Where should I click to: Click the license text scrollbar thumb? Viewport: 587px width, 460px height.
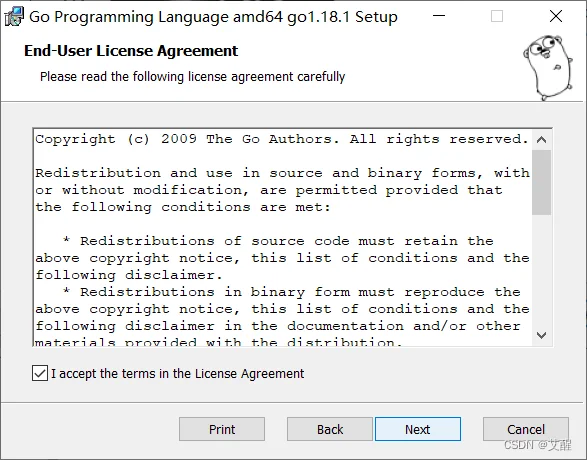pyautogui.click(x=541, y=182)
